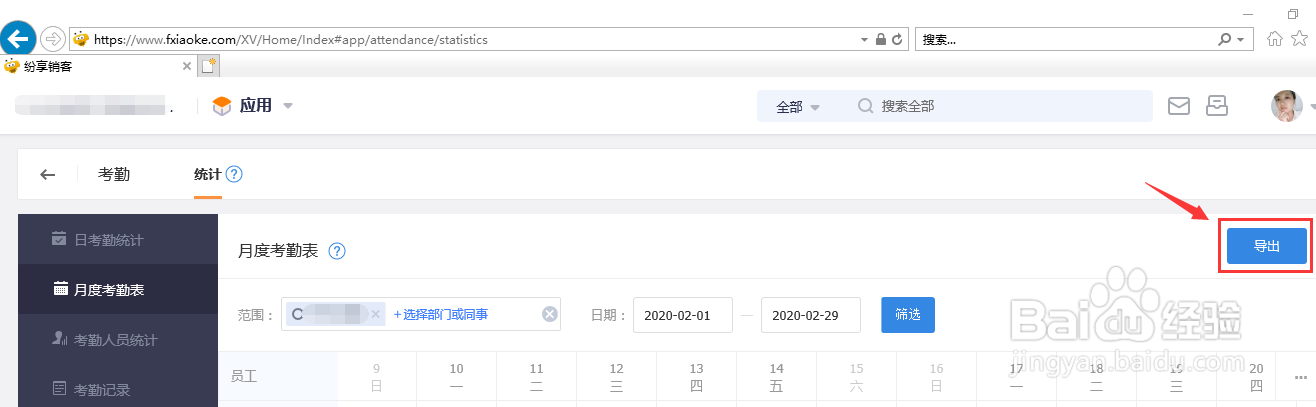The height and width of the screenshot is (407, 1316).
Task: Click the 筛选 filter button
Action: (x=907, y=314)
